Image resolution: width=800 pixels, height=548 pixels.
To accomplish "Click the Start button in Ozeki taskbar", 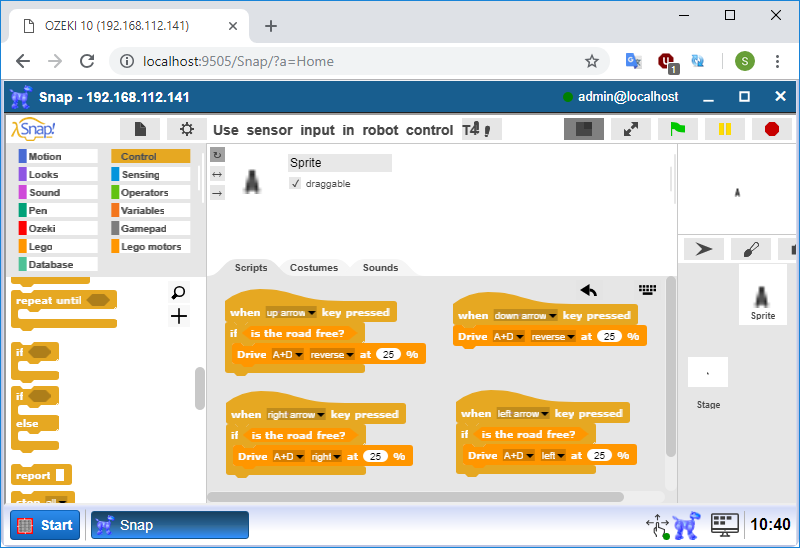I will point(45,525).
